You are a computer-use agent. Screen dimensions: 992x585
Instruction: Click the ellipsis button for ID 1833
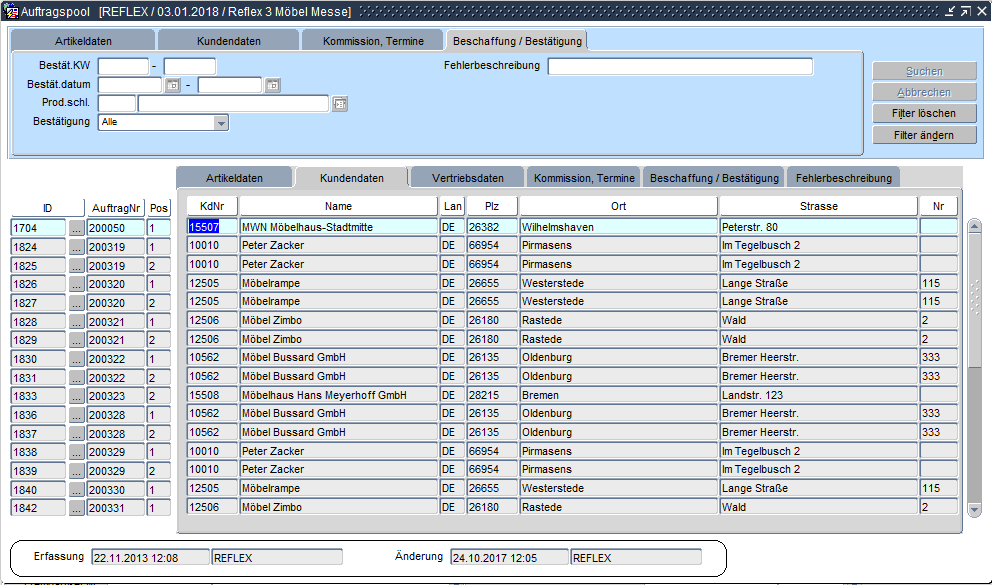77,396
